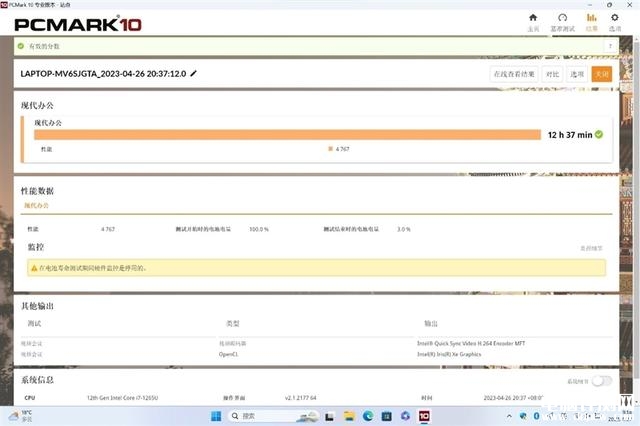
Task: Click the orange Modern Office battery bar
Action: pos(287,135)
